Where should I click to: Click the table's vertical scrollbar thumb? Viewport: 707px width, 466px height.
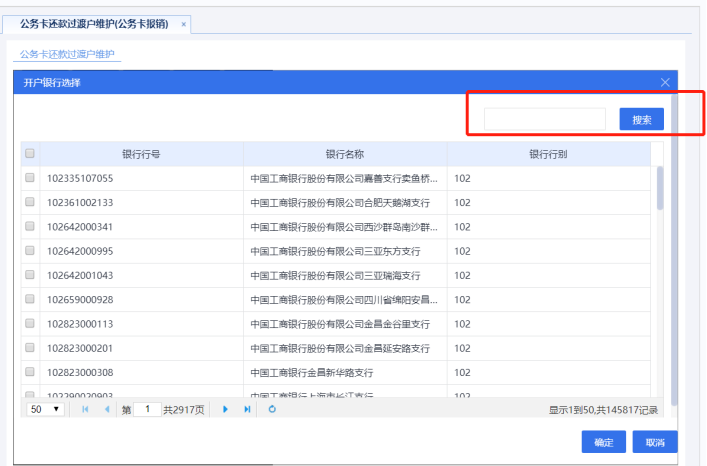tap(660, 188)
